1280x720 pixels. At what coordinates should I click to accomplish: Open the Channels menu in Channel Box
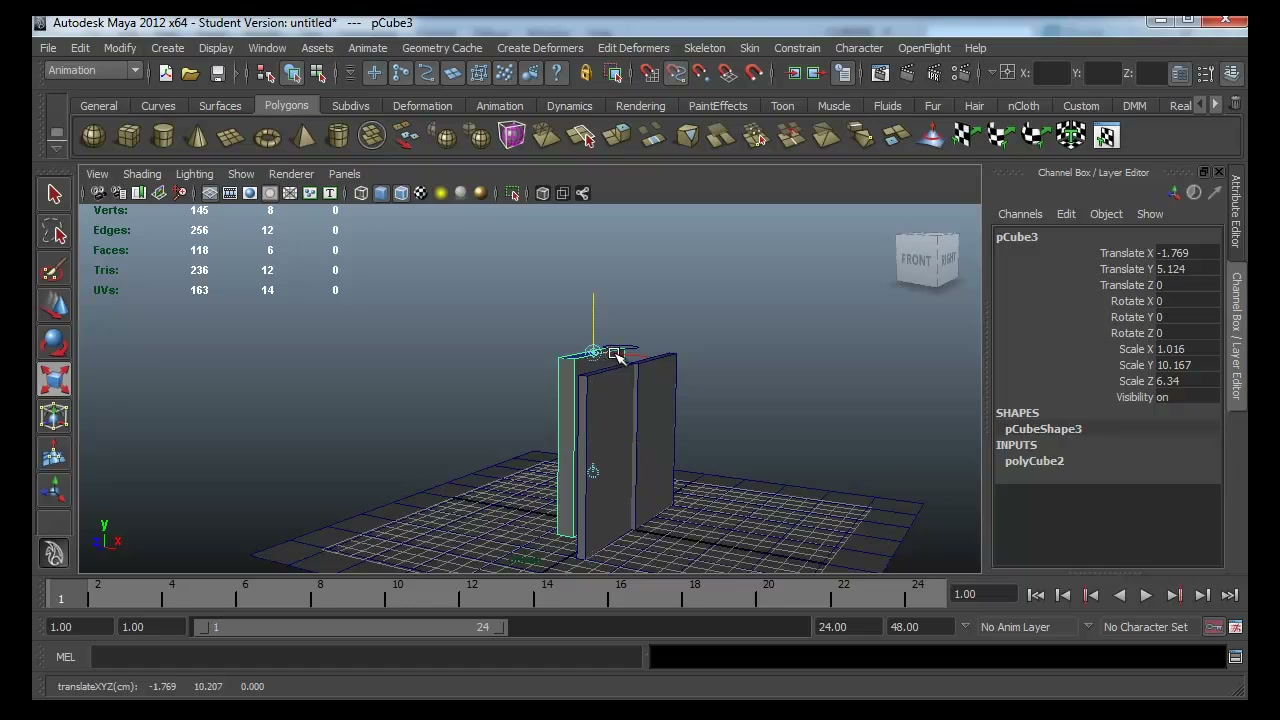(x=1020, y=214)
